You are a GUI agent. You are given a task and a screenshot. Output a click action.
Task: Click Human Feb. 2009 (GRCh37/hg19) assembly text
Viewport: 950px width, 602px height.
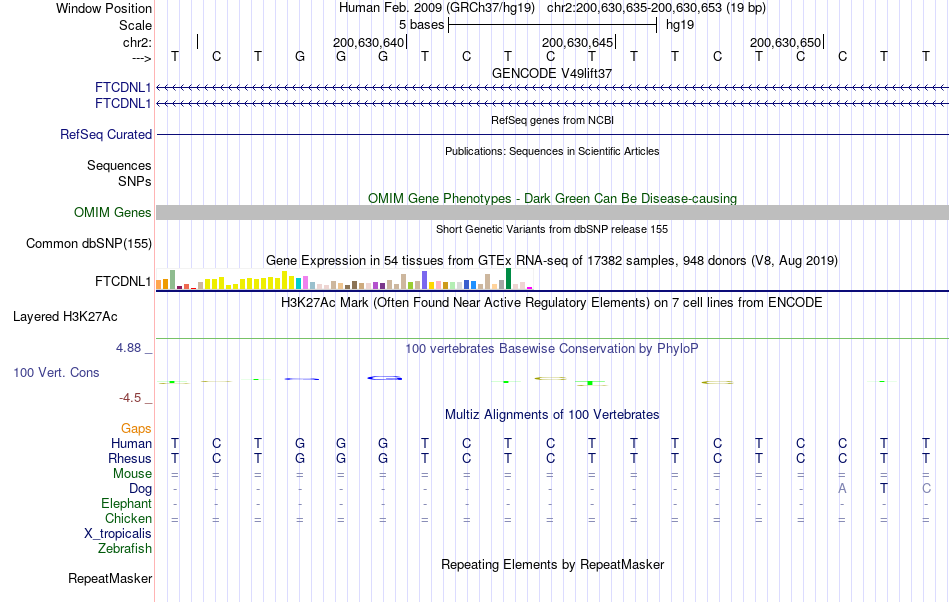437,8
